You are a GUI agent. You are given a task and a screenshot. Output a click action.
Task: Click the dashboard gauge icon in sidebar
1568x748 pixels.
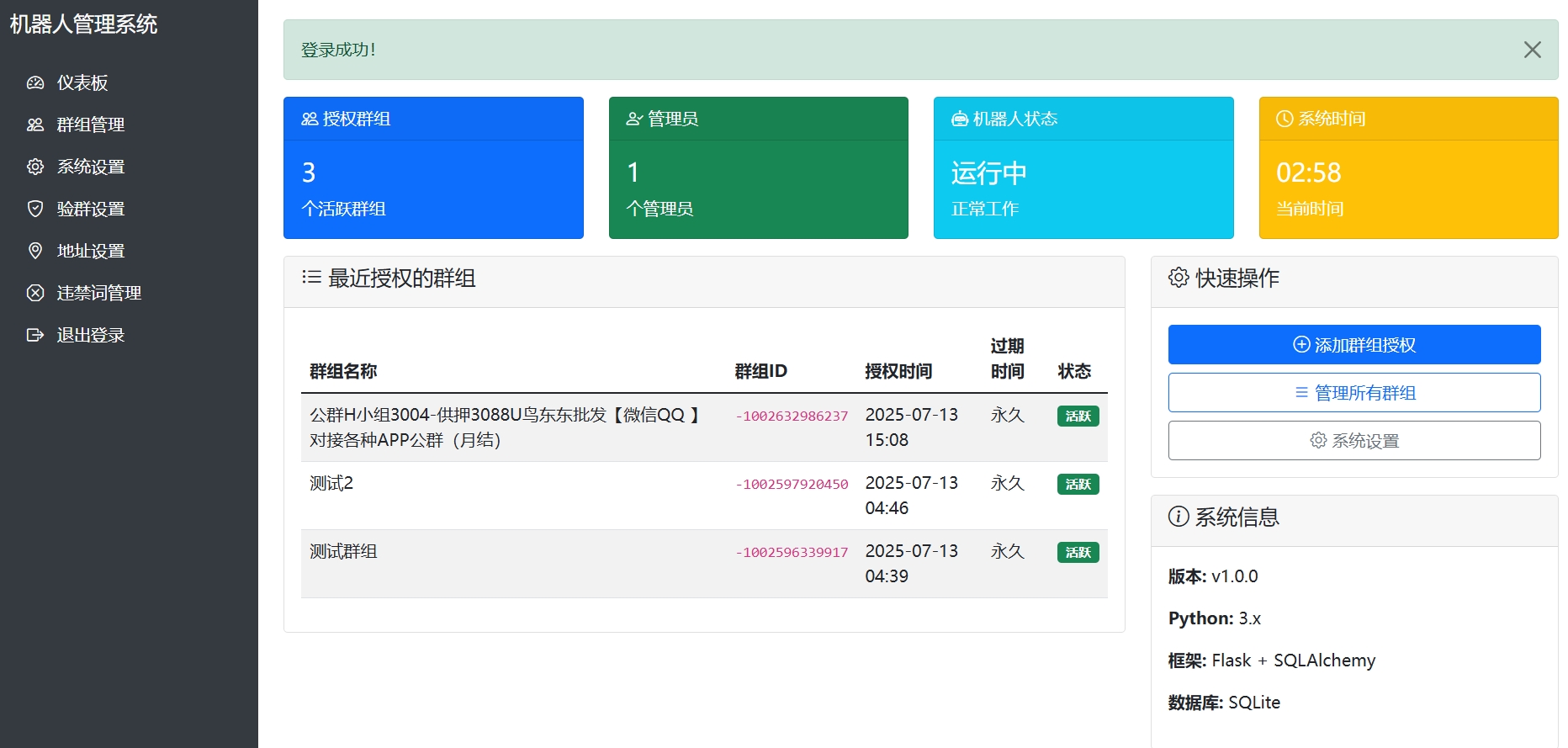(x=35, y=82)
